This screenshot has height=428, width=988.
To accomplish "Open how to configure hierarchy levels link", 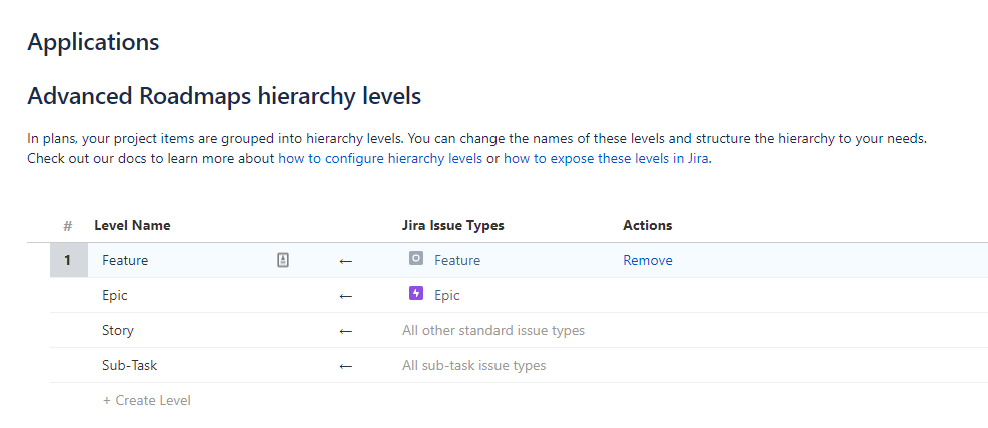I will (x=380, y=159).
